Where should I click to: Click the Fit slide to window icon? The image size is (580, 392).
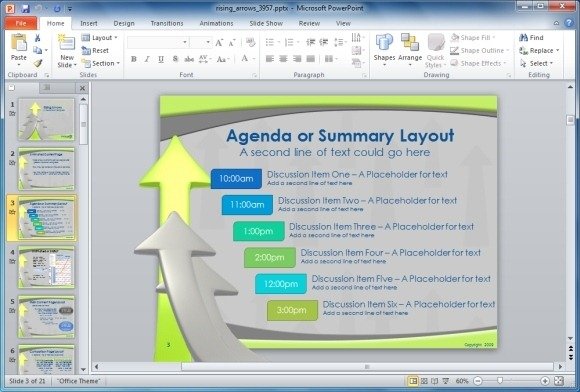[x=559, y=381]
